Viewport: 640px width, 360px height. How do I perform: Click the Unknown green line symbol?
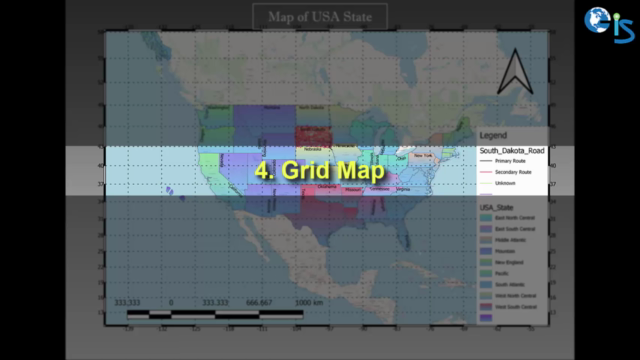coord(486,183)
